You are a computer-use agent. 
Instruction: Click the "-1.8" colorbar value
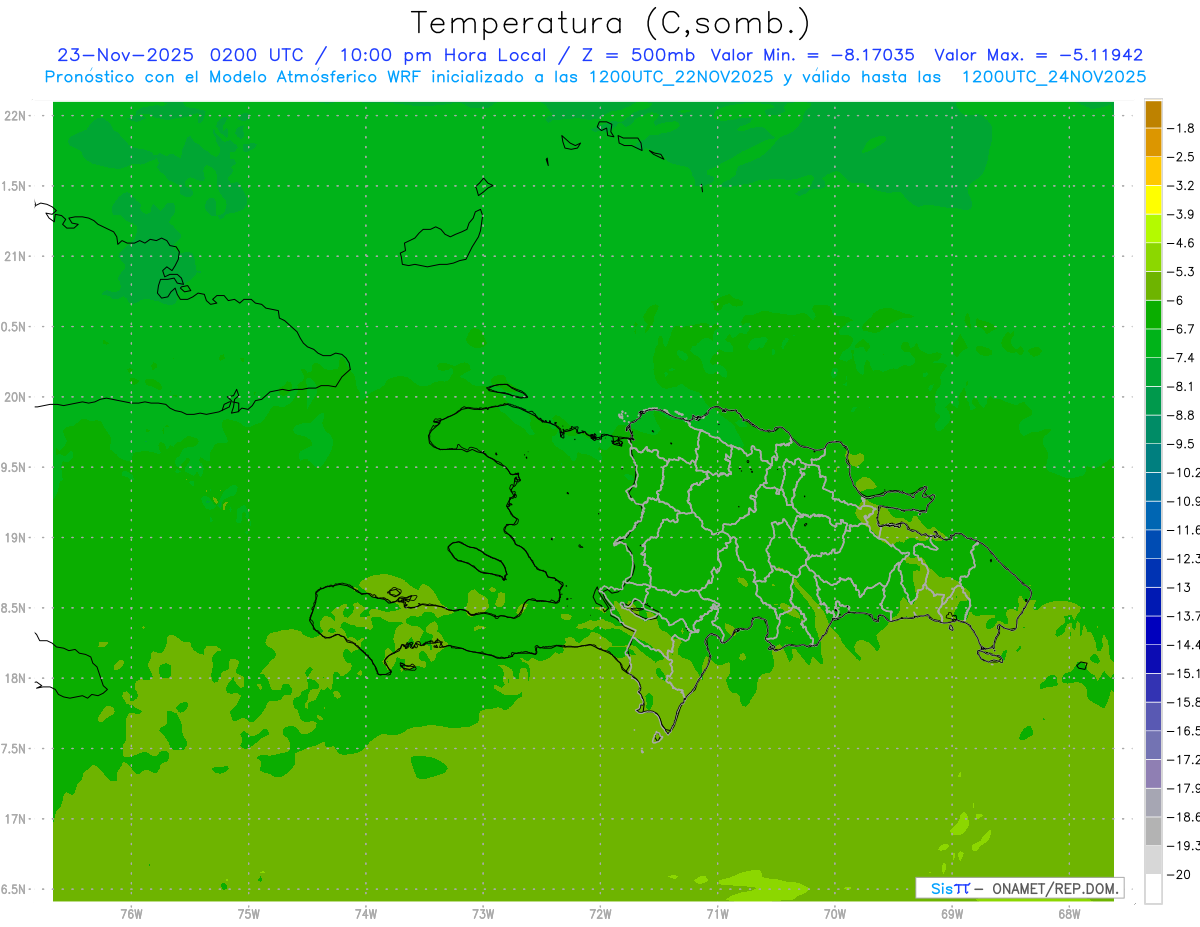[x=1182, y=128]
